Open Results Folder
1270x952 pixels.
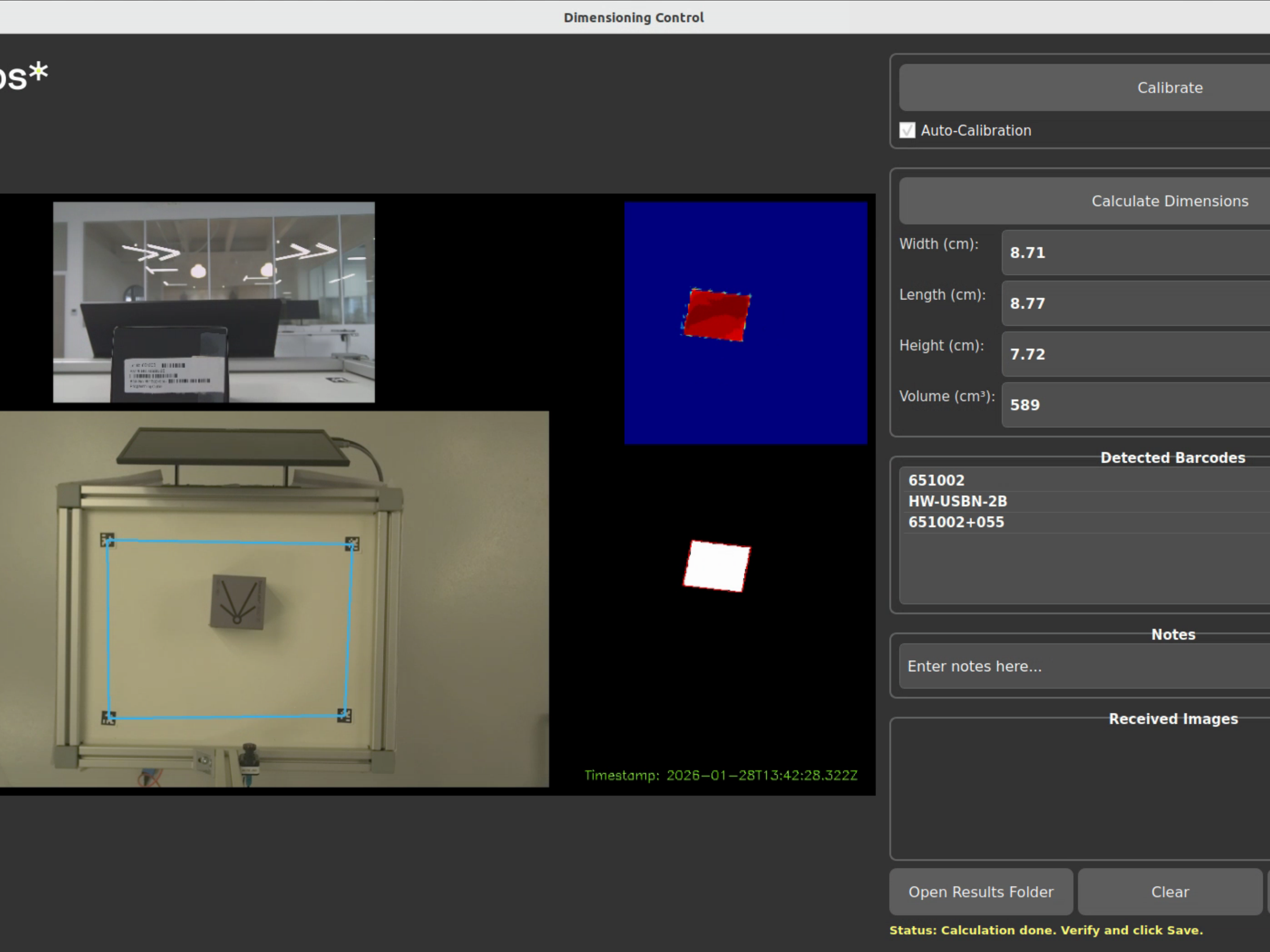click(981, 892)
